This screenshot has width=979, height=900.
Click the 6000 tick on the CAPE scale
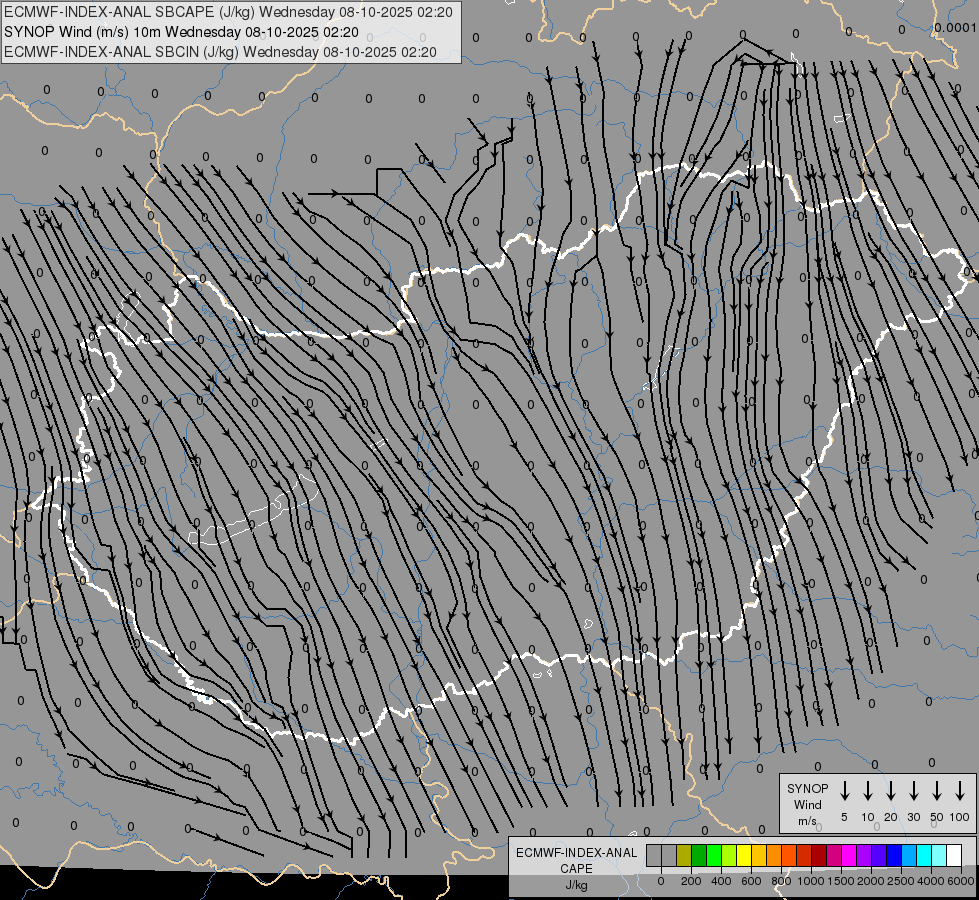click(x=960, y=881)
